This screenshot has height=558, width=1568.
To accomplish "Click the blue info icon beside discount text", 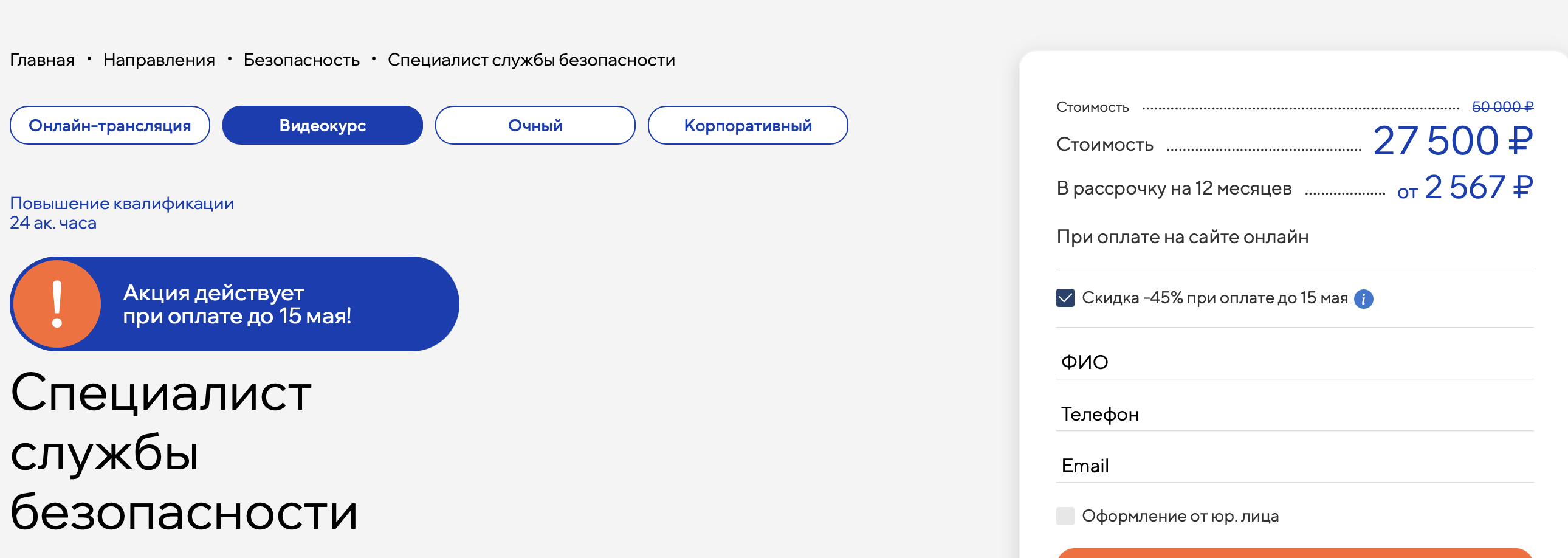I will tap(1363, 299).
